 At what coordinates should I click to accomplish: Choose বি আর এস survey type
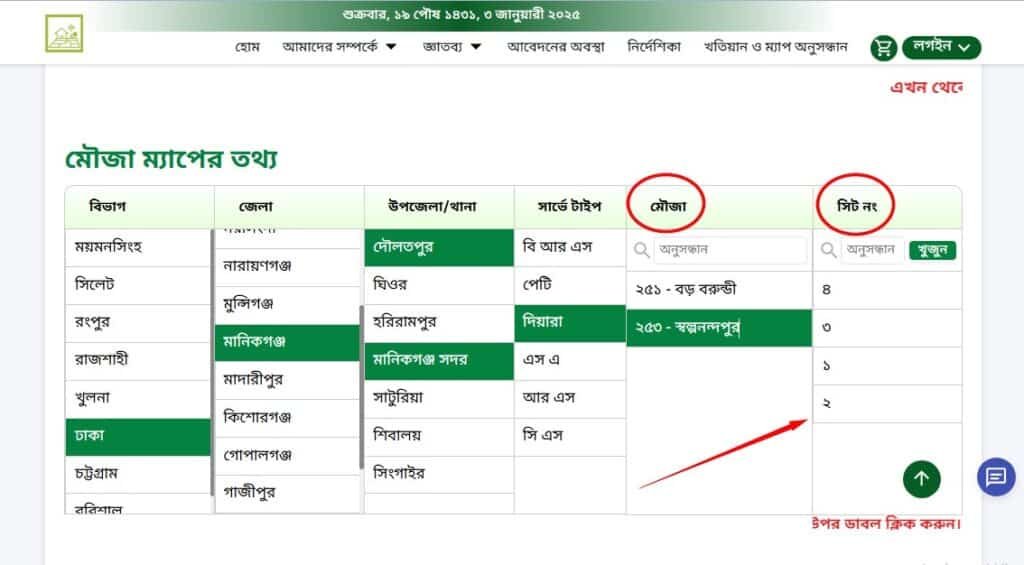coord(570,247)
